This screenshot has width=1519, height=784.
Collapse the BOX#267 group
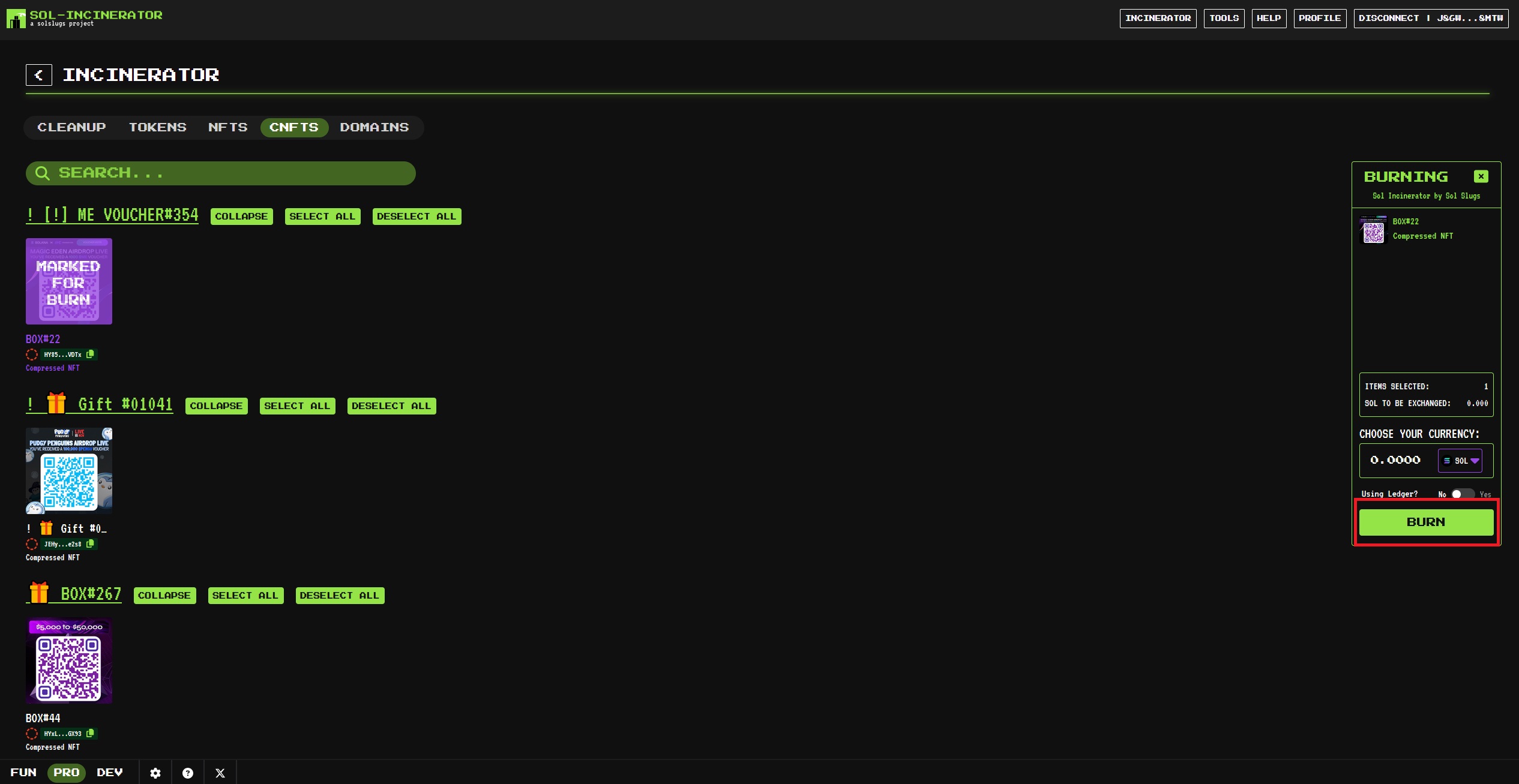pyautogui.click(x=164, y=596)
